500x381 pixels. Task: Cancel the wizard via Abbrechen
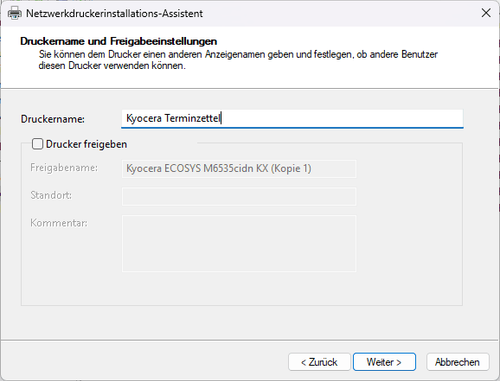[457, 362]
